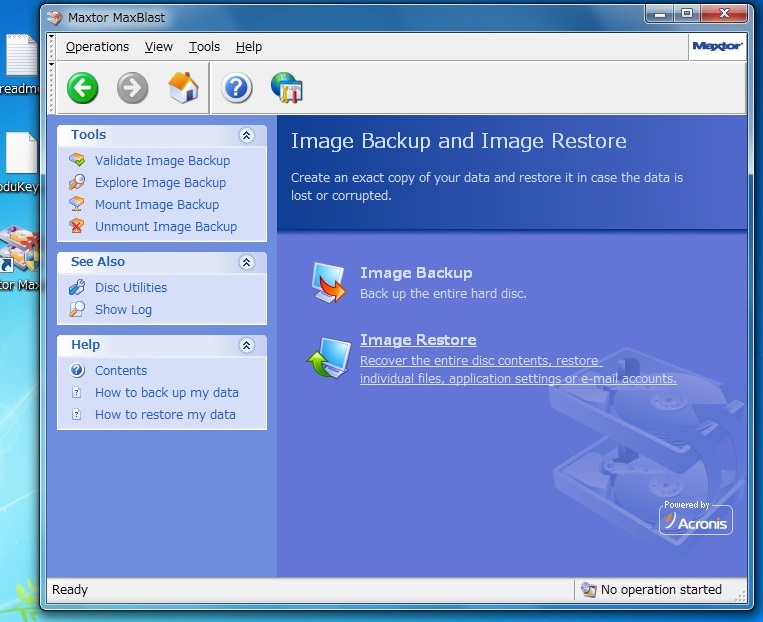The height and width of the screenshot is (622, 763).
Task: Collapse the Tools panel section
Action: point(246,135)
